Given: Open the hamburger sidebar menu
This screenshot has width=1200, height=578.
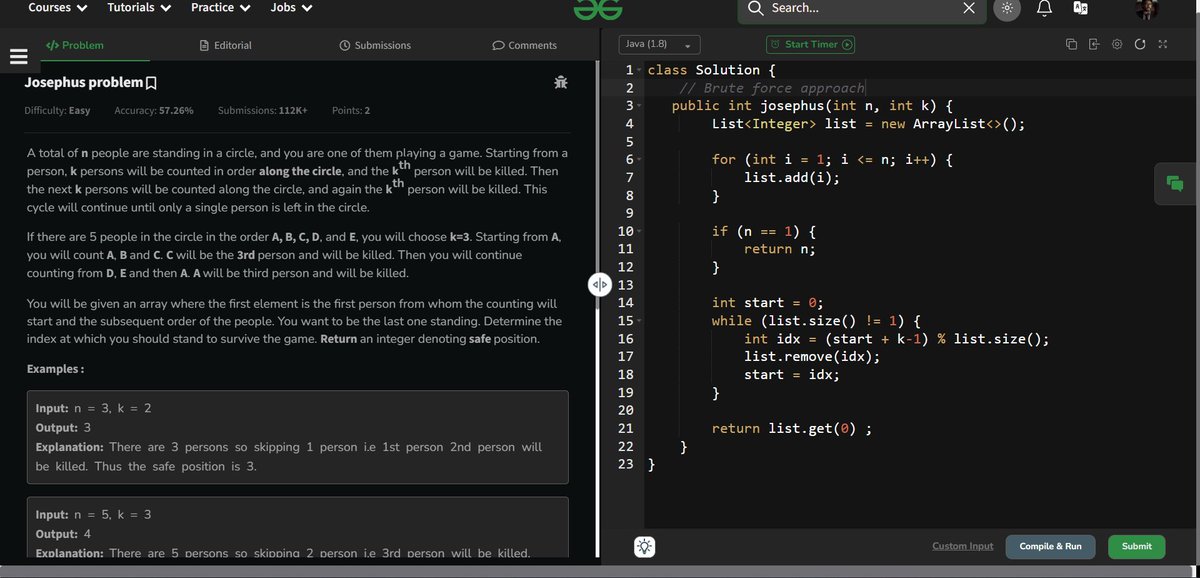Looking at the screenshot, I should click(x=17, y=56).
